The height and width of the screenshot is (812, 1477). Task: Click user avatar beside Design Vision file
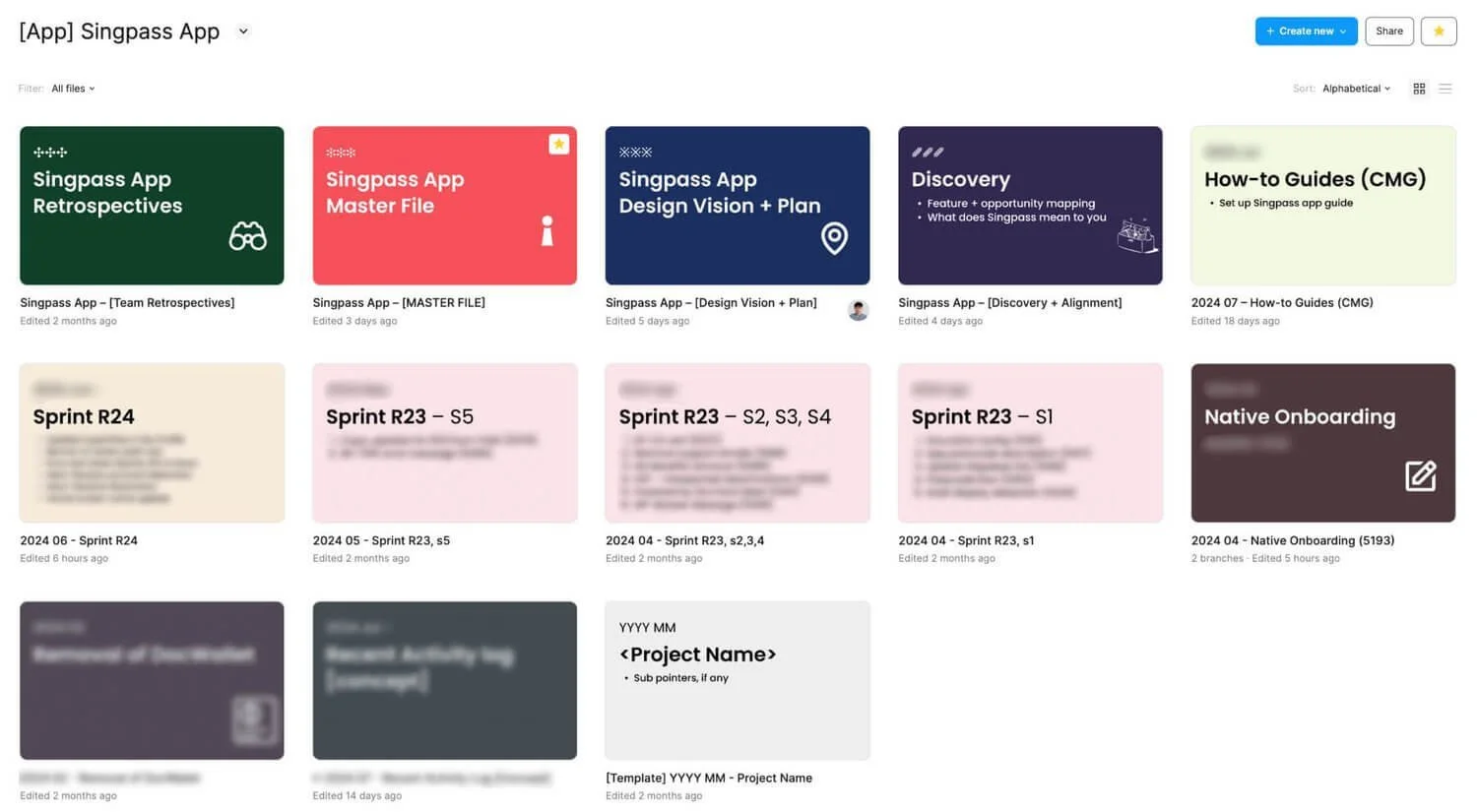tap(859, 311)
